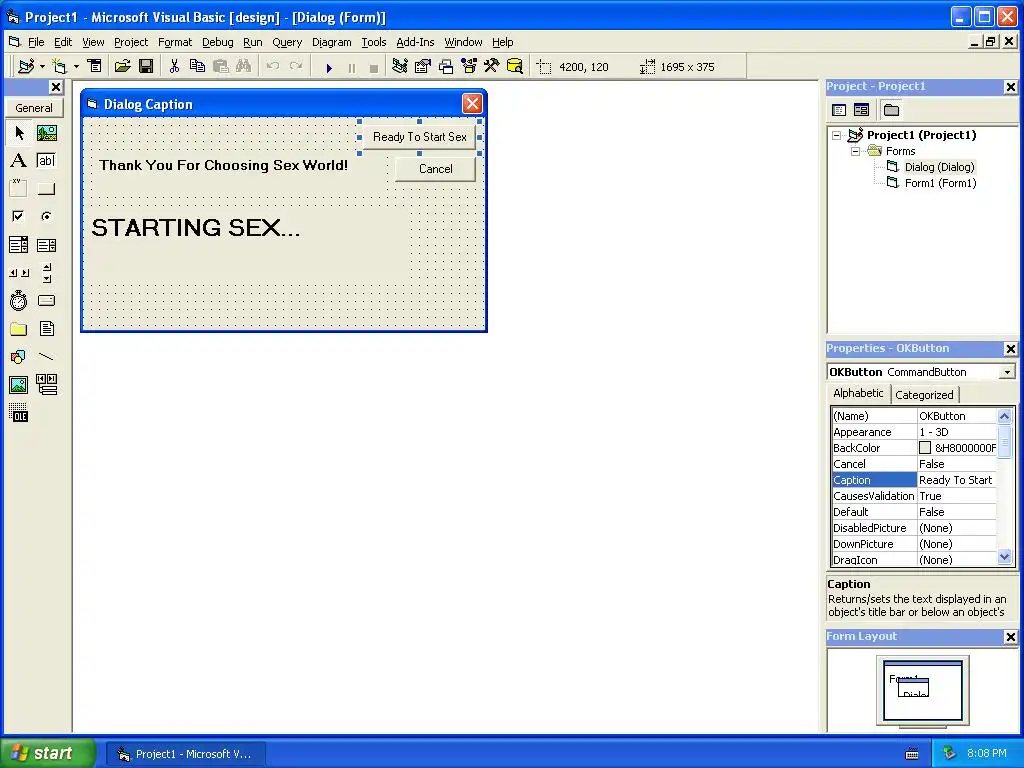
Task: Select the Image control tool
Action: 19,385
